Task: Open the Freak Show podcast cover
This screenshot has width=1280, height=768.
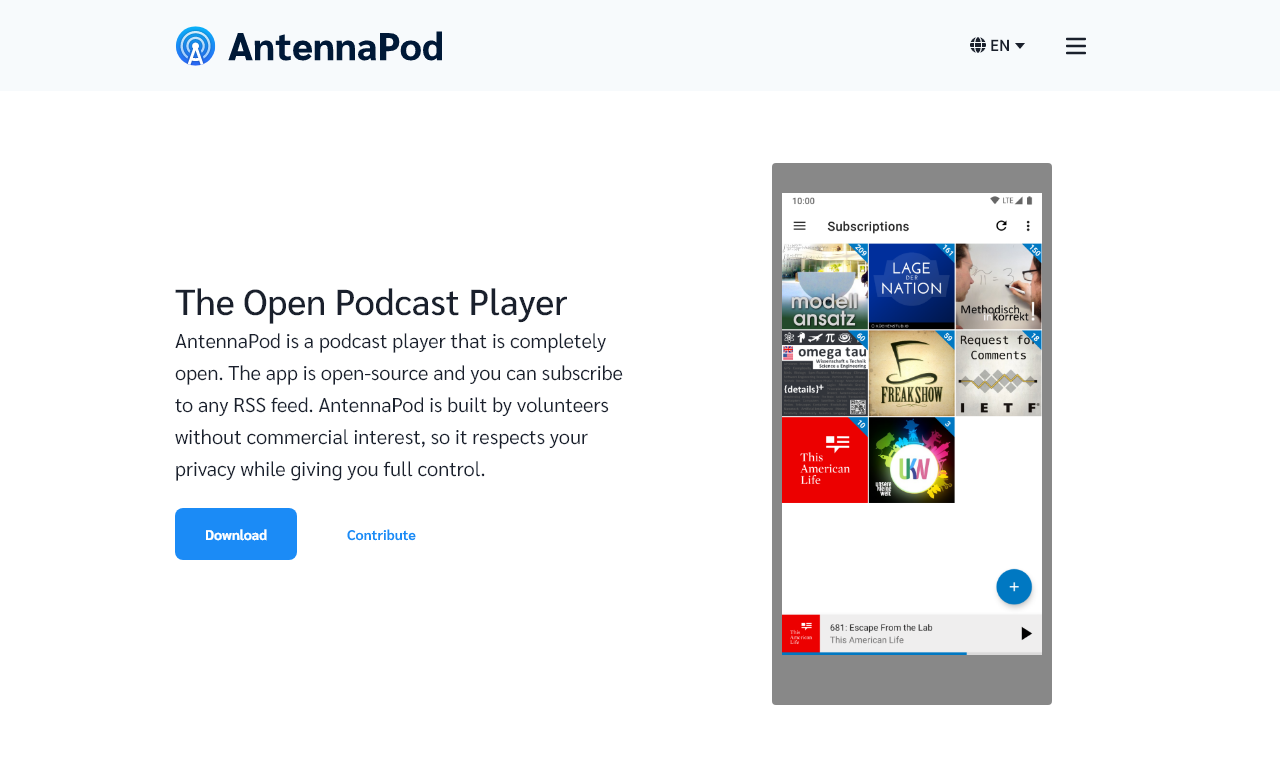Action: coord(911,373)
